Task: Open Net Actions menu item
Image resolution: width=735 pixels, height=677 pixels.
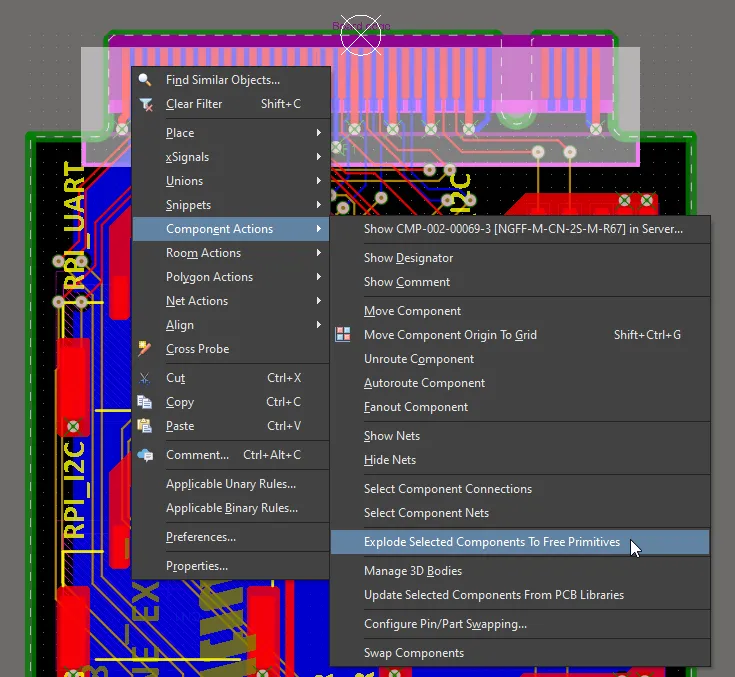Action: [231, 301]
